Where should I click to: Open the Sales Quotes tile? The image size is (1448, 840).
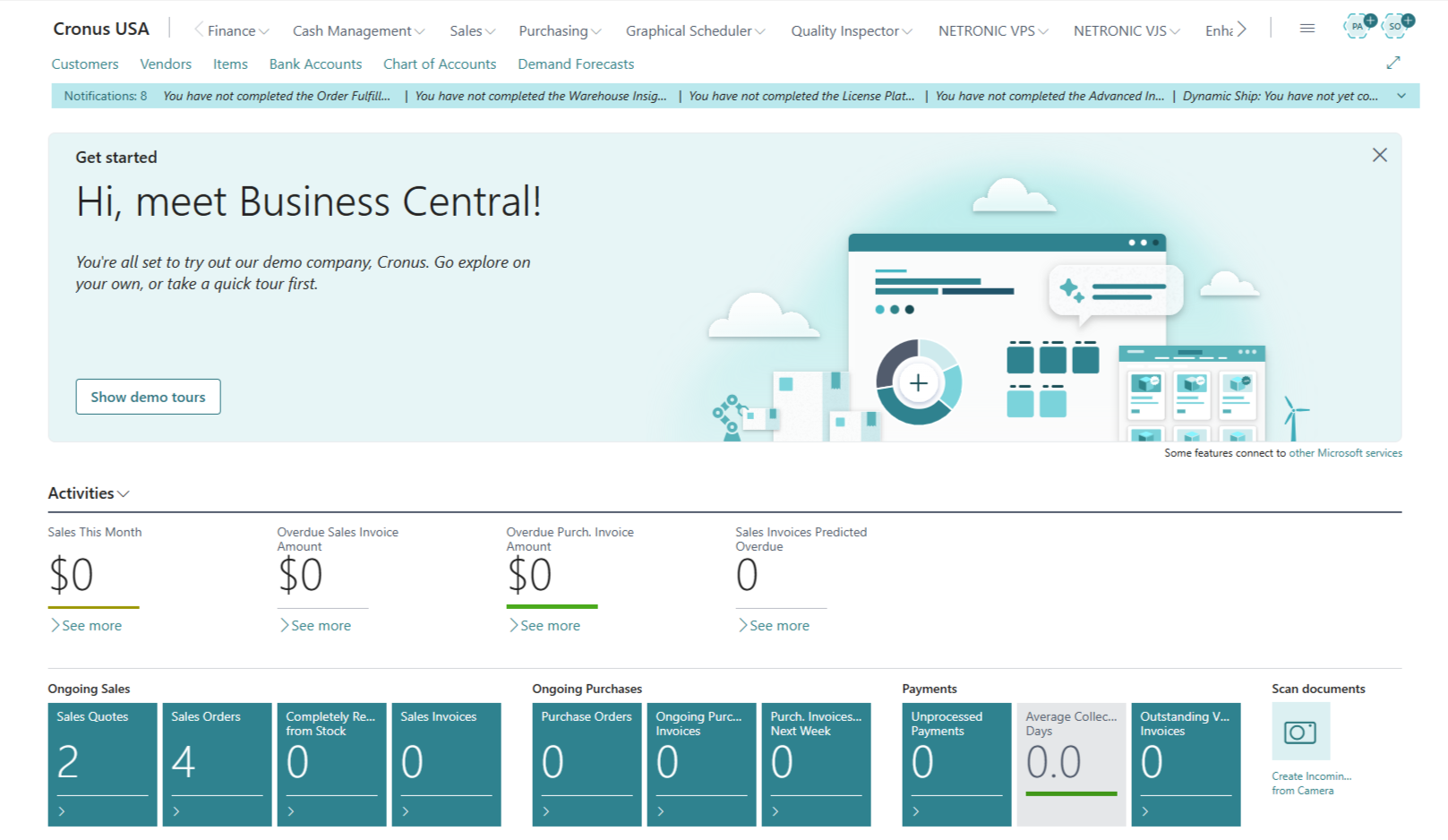[x=102, y=764]
